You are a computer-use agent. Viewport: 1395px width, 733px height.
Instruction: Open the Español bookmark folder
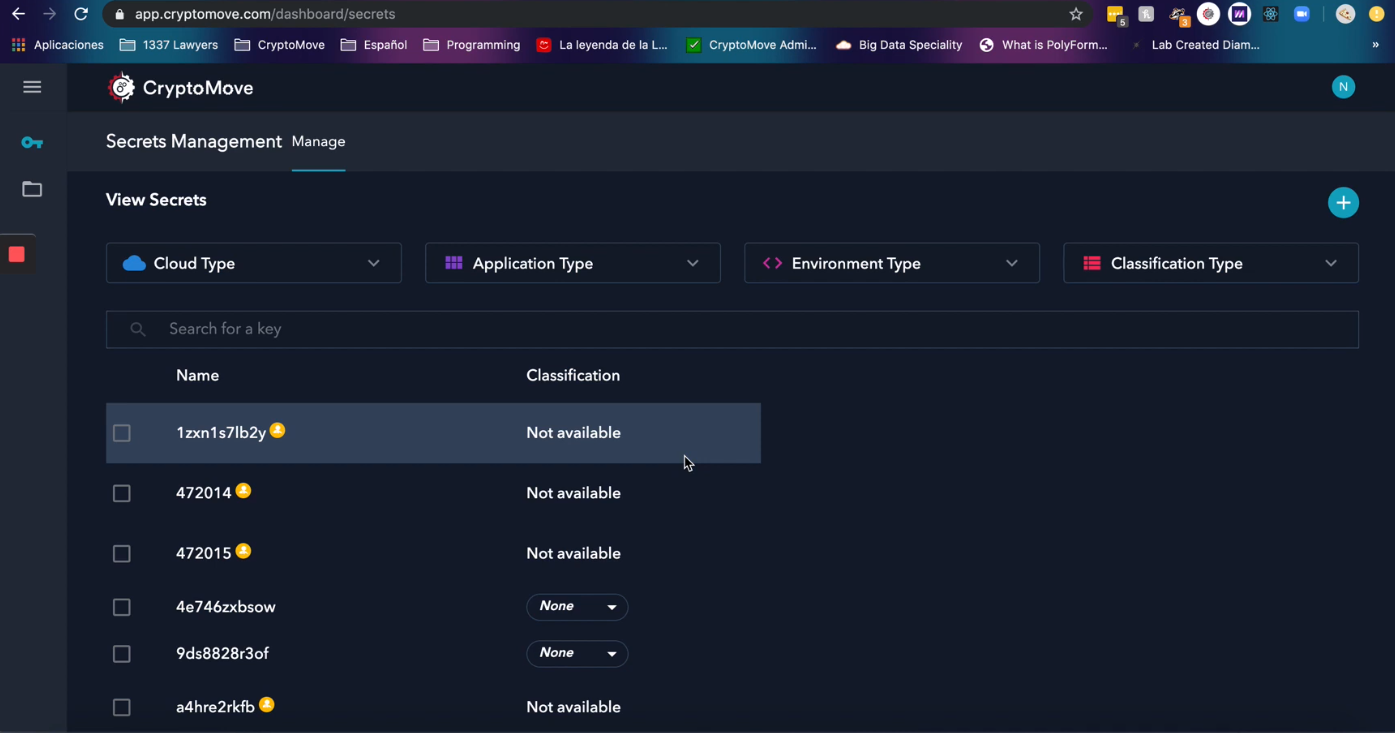(374, 45)
